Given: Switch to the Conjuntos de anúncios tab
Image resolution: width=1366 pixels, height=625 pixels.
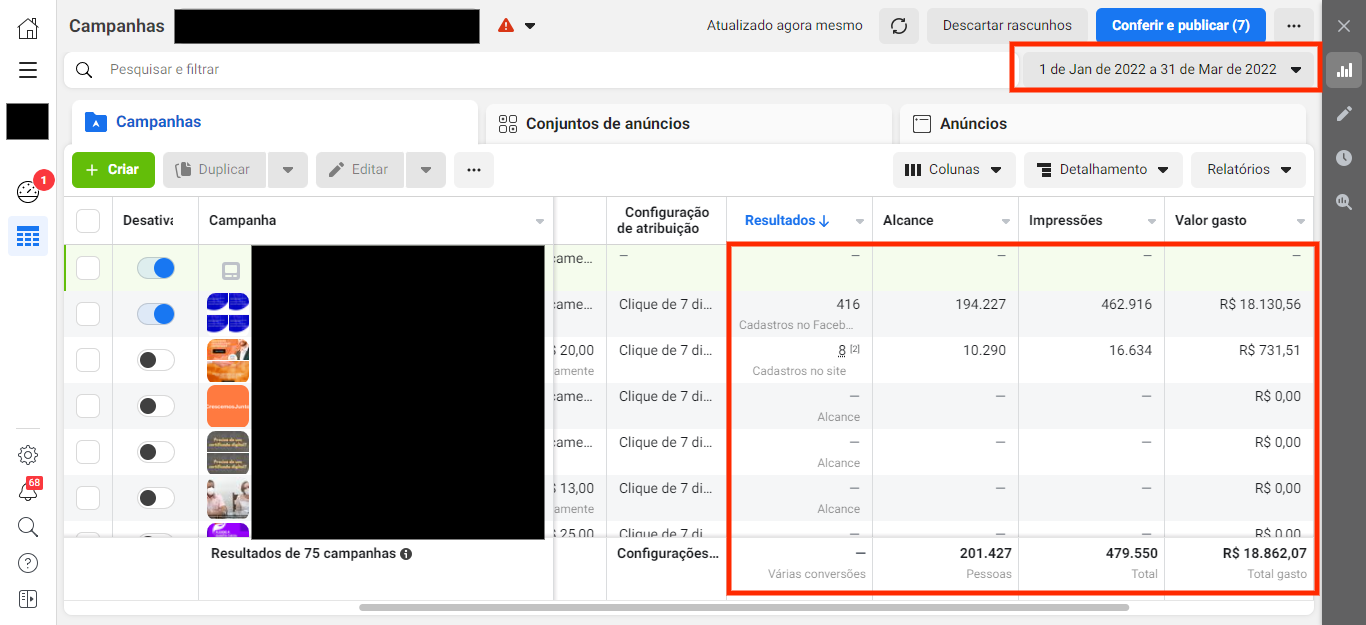Looking at the screenshot, I should [x=689, y=124].
